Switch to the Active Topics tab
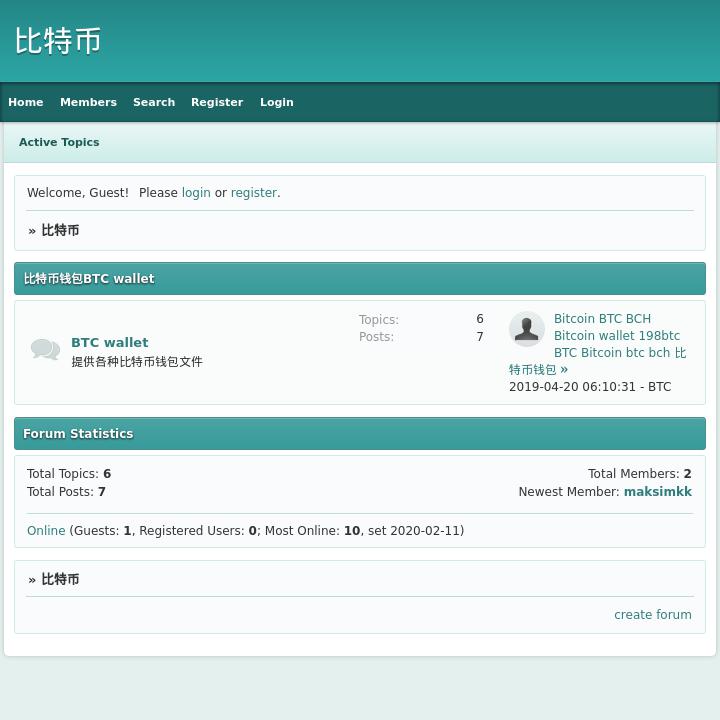 click(59, 142)
